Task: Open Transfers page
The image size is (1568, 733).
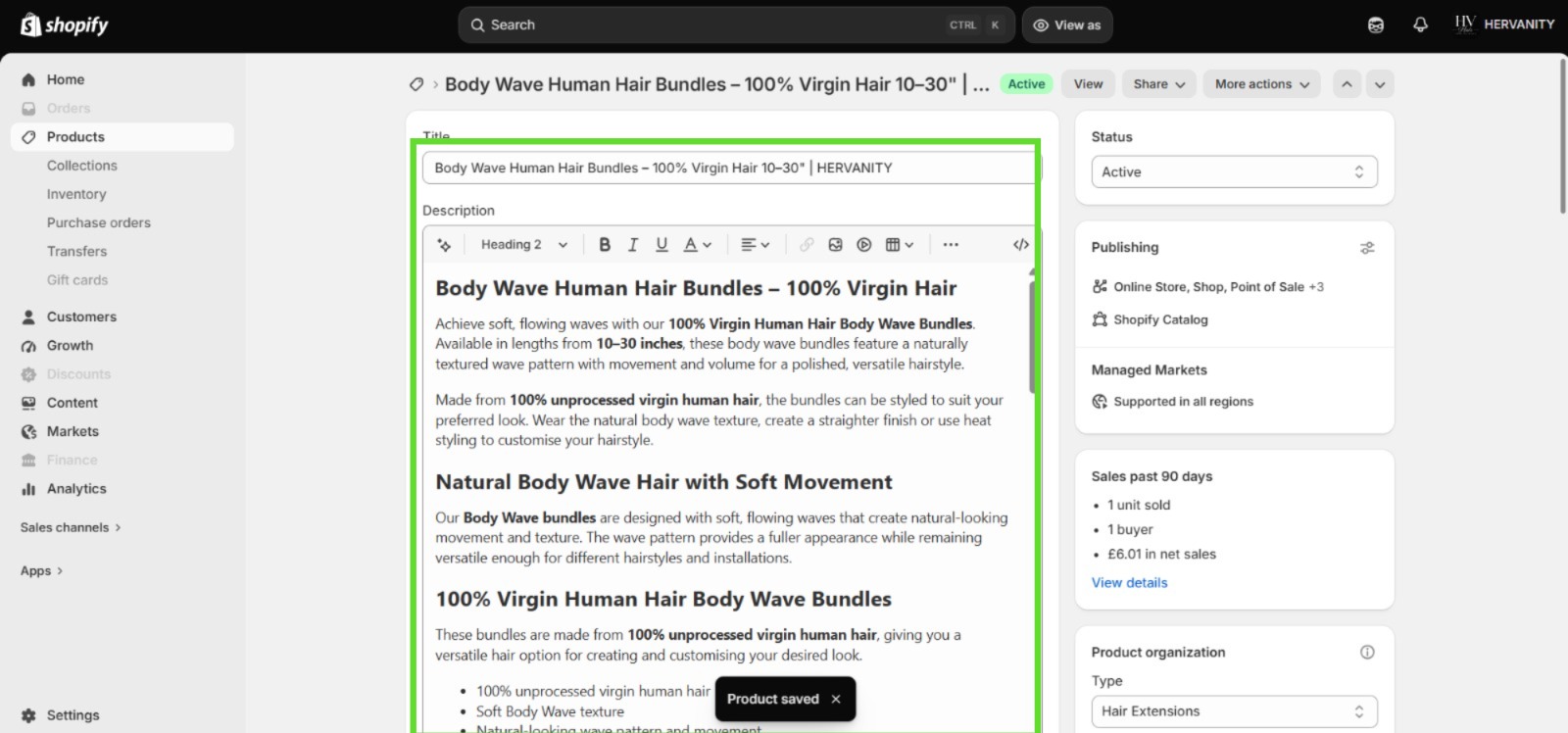Action: 76,251
